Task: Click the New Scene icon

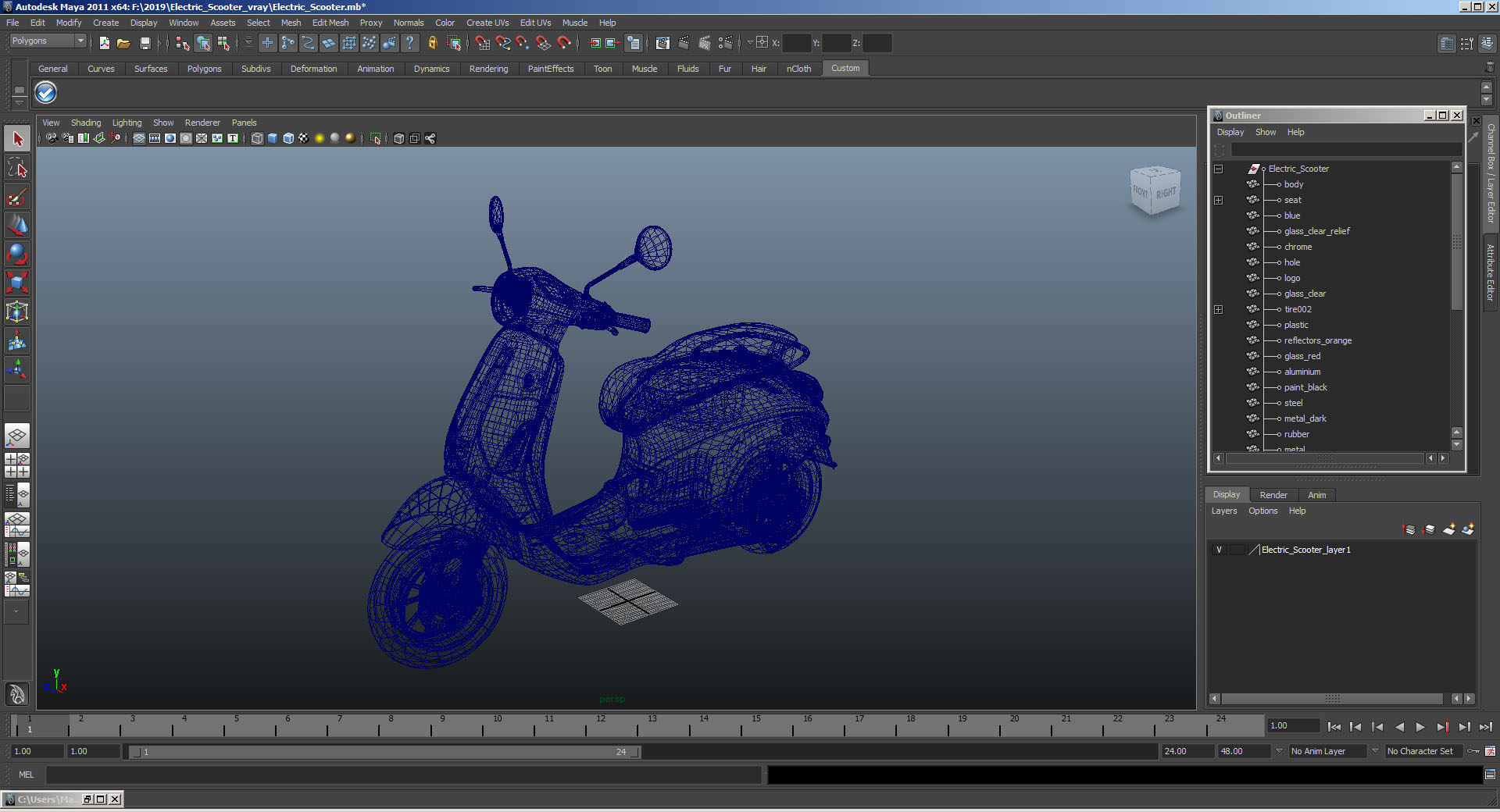Action: (x=105, y=43)
